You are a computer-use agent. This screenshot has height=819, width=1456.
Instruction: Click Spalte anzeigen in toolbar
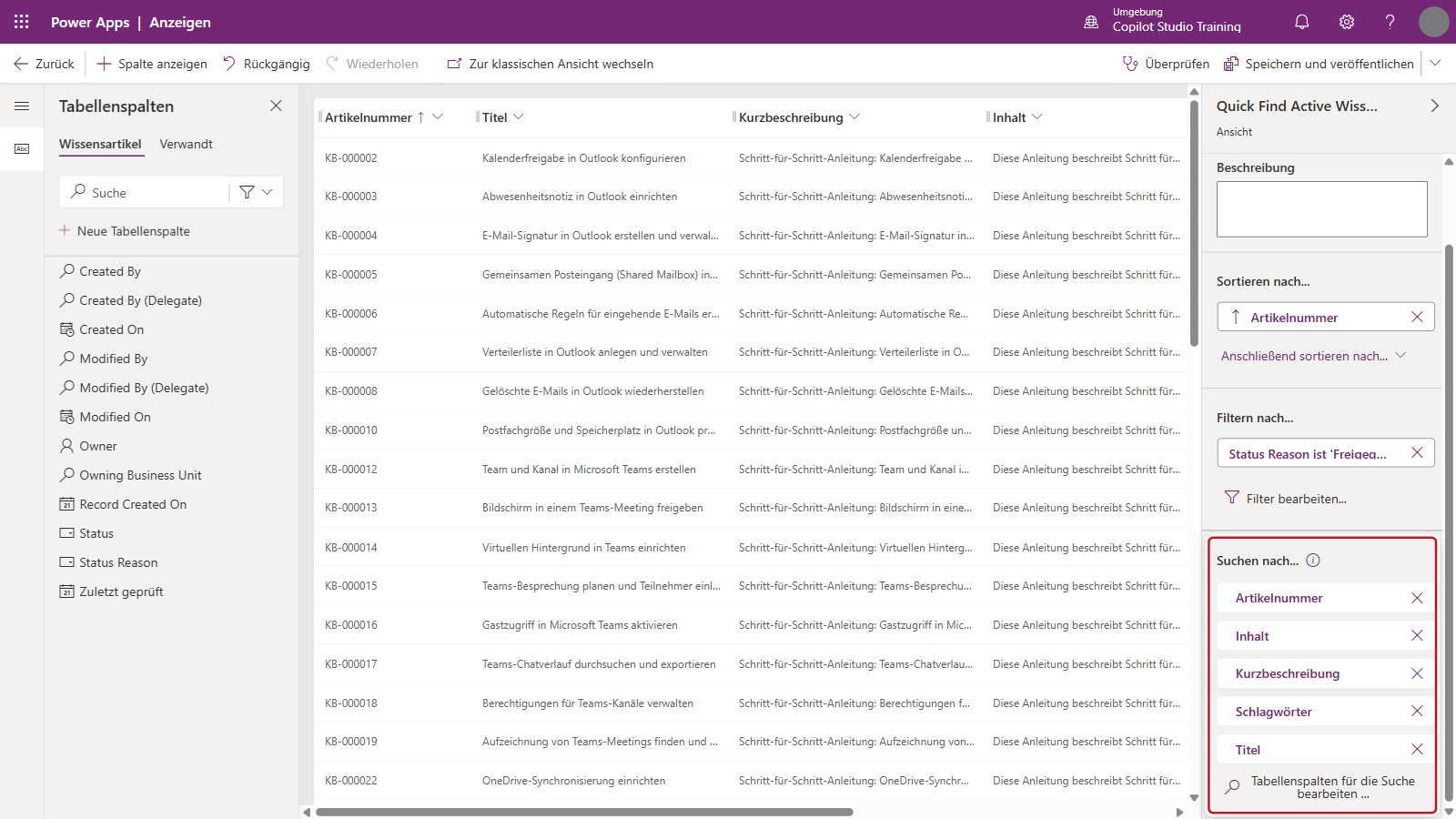tap(152, 64)
